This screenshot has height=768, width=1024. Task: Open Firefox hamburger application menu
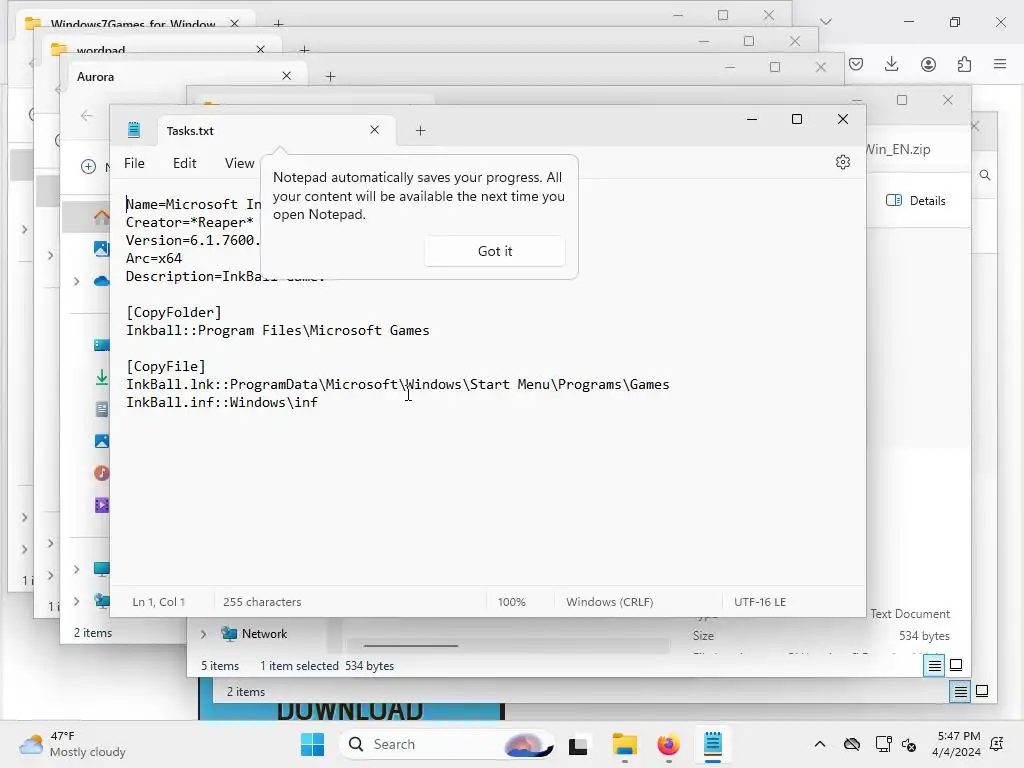(x=1000, y=64)
